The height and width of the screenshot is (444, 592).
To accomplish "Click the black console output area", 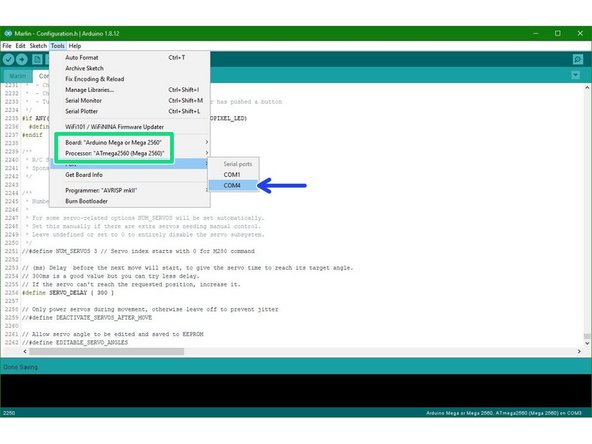I will pyautogui.click(x=296, y=391).
